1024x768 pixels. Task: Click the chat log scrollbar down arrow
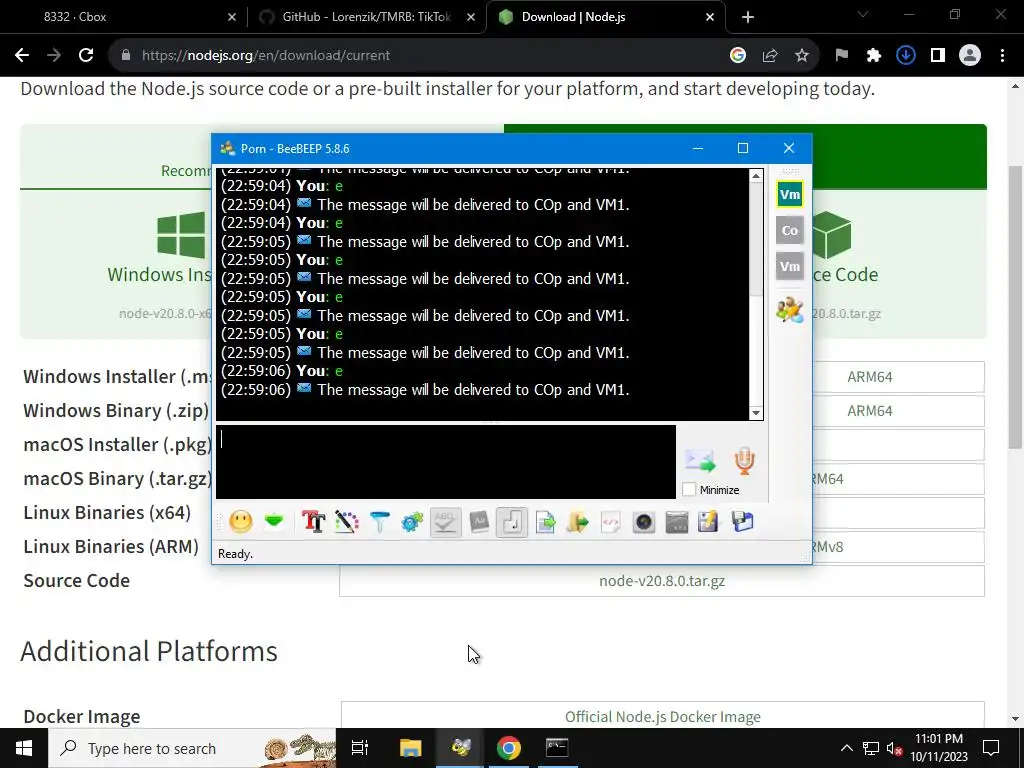point(756,413)
